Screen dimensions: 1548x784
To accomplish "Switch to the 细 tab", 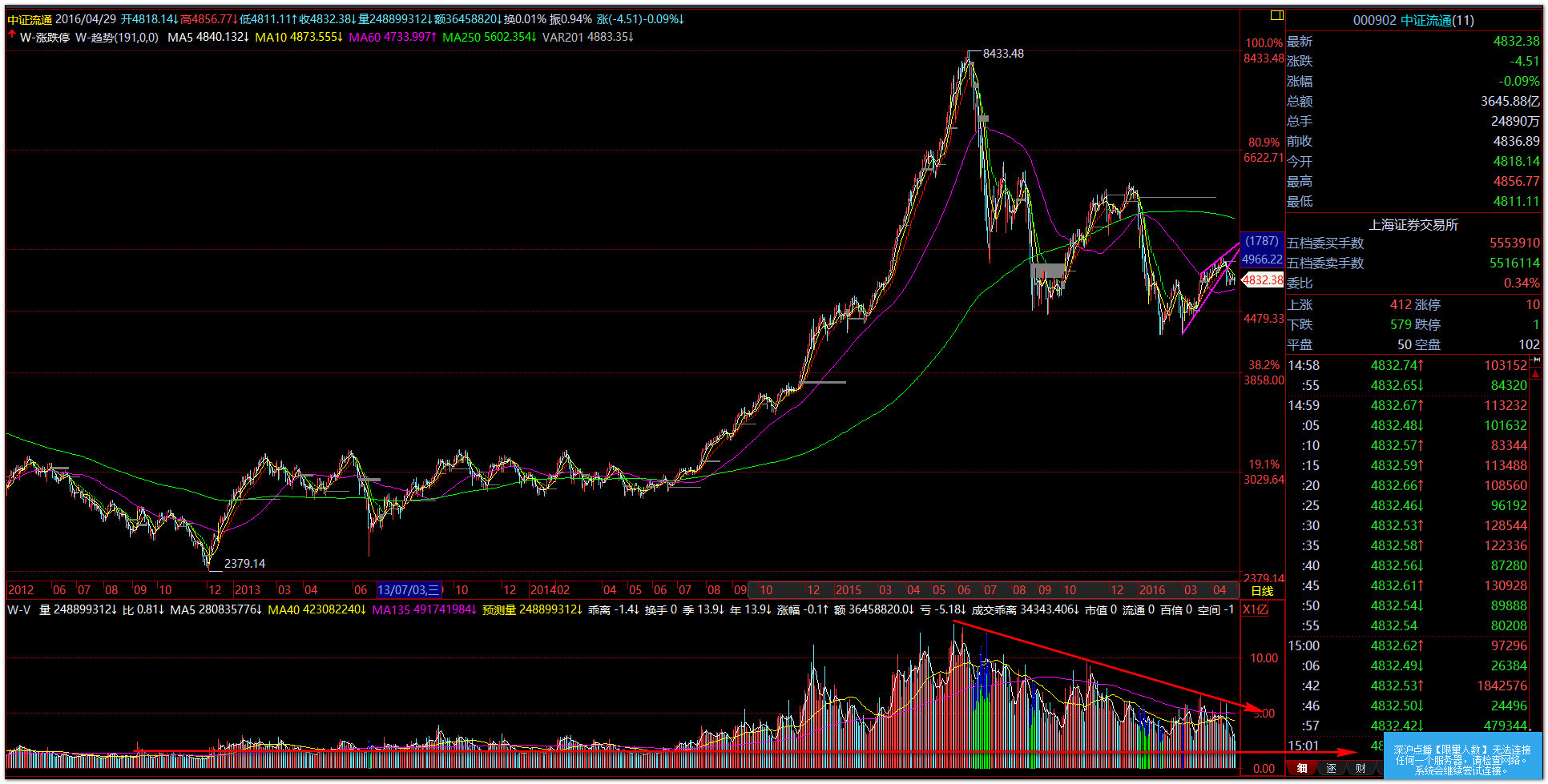I will click(x=1302, y=768).
